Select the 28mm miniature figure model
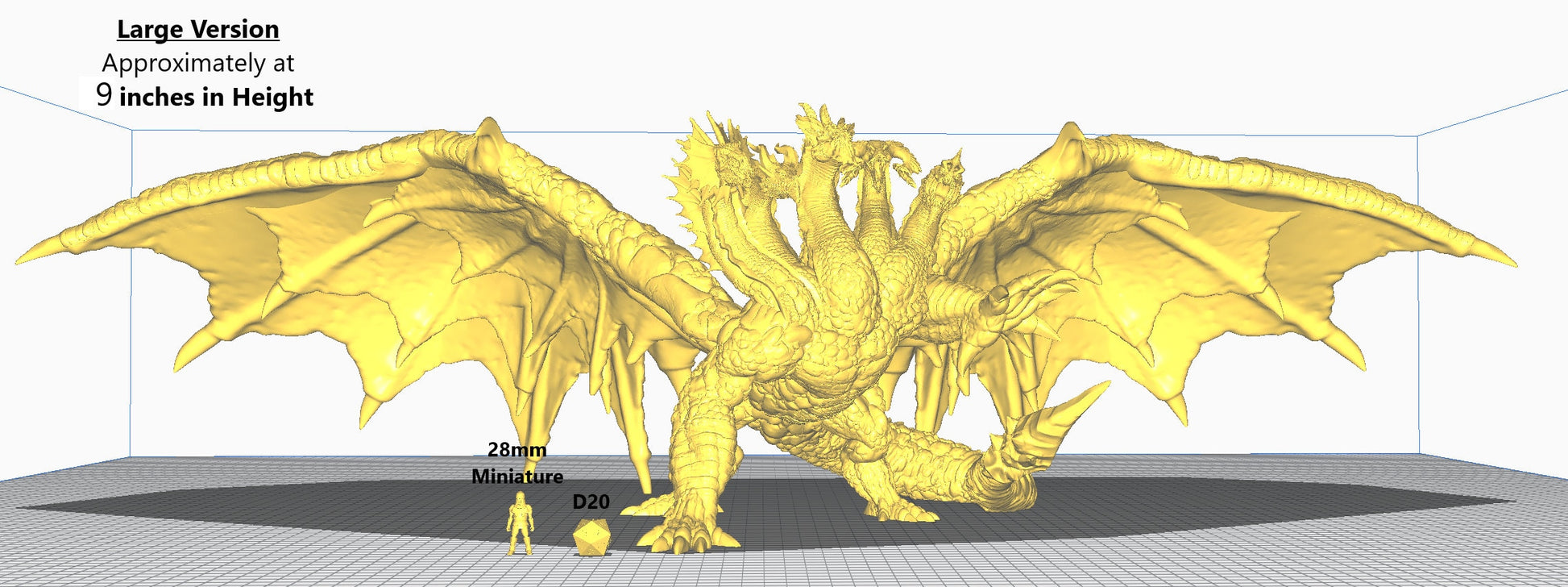 coord(520,524)
